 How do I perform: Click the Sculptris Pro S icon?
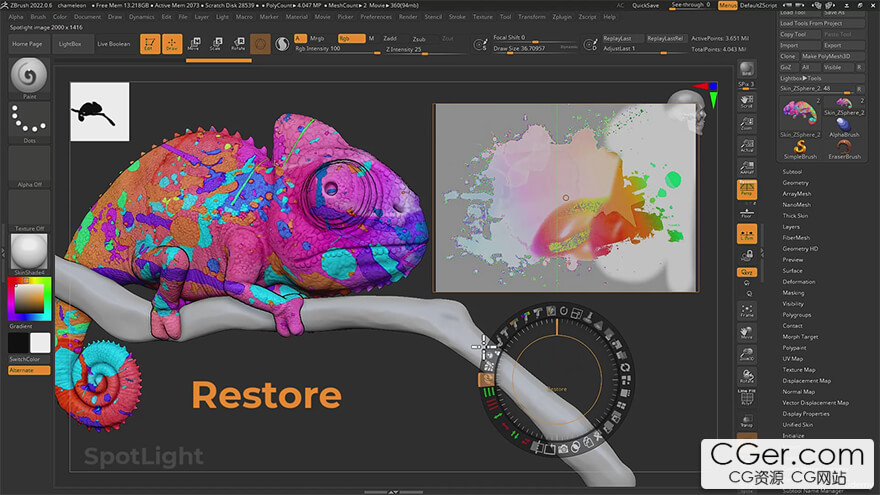pyautogui.click(x=282, y=44)
